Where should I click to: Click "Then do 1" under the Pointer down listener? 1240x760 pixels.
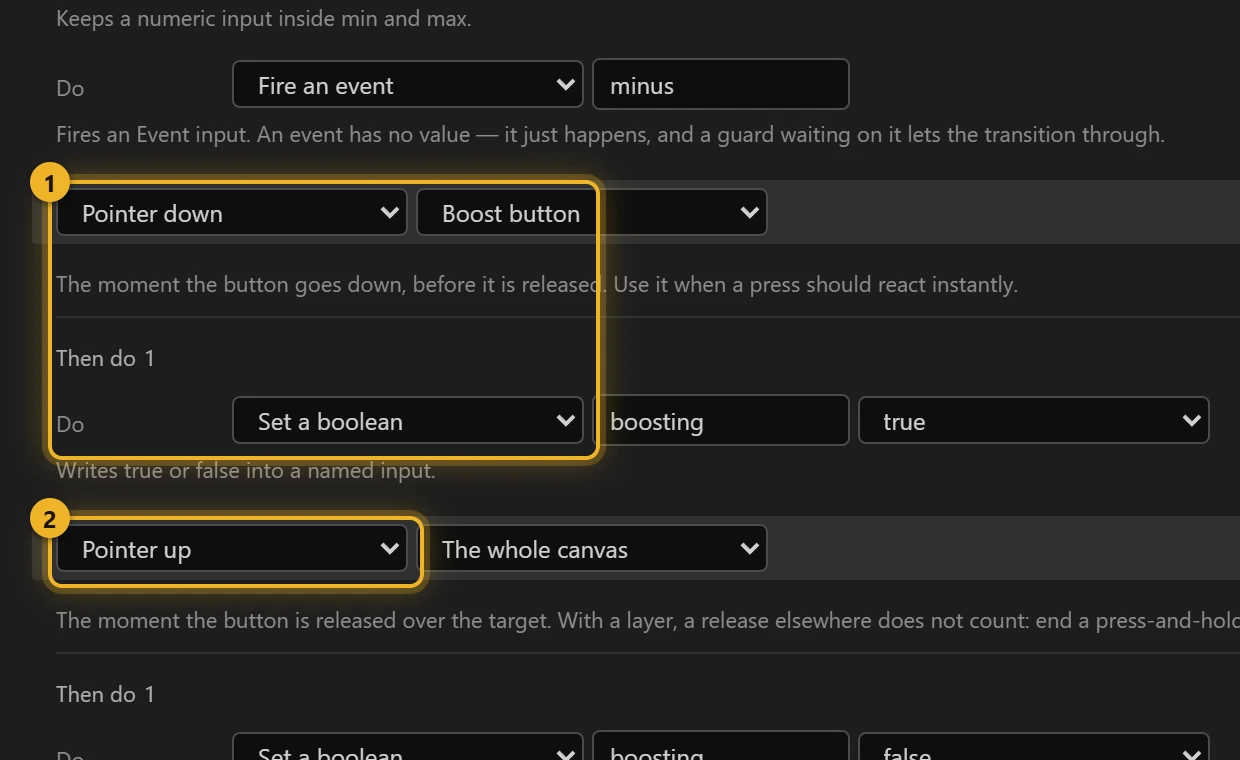106,358
